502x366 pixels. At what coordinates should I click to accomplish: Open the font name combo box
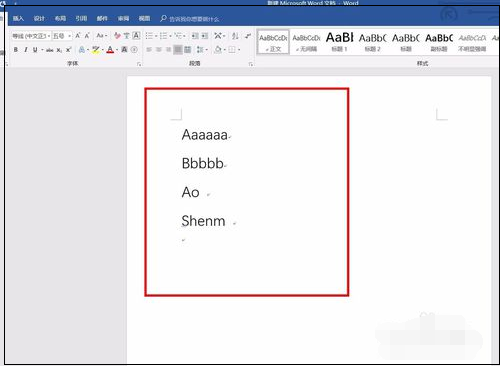click(31, 36)
